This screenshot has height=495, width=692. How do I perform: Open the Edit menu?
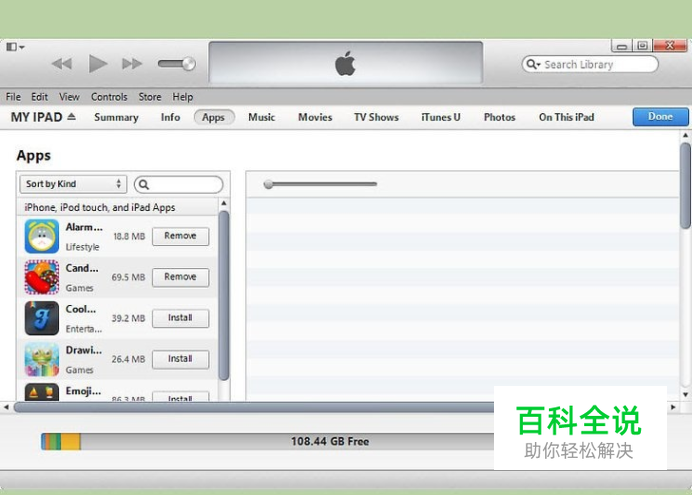click(39, 97)
